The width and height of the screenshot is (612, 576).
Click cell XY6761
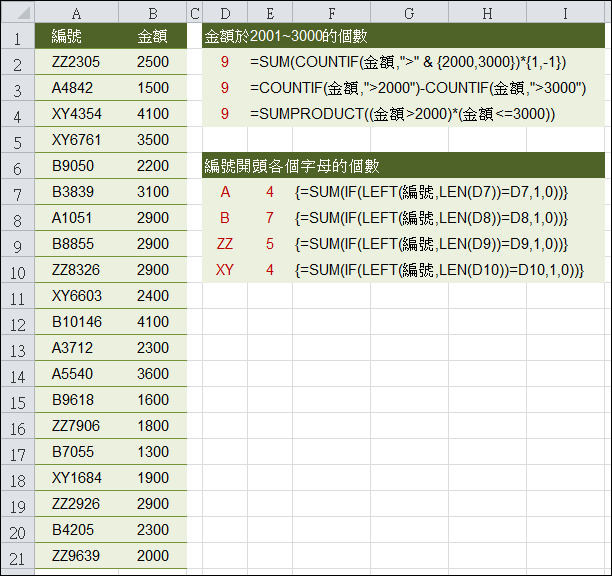[x=76, y=140]
